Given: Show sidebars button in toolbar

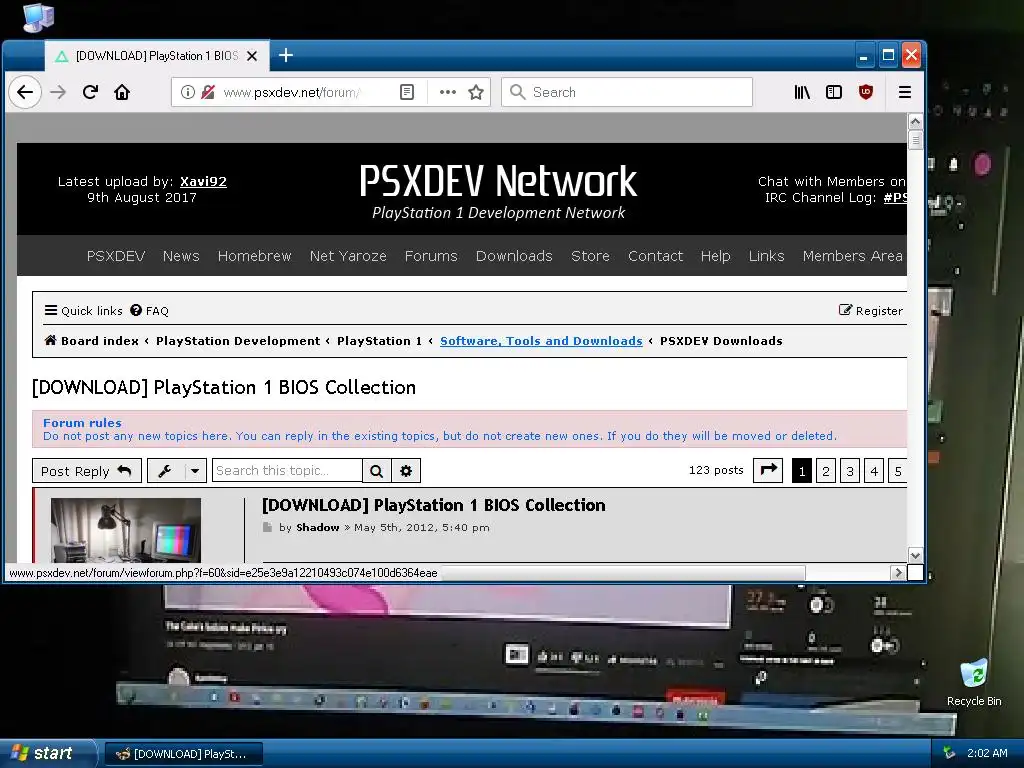Looking at the screenshot, I should tap(834, 92).
